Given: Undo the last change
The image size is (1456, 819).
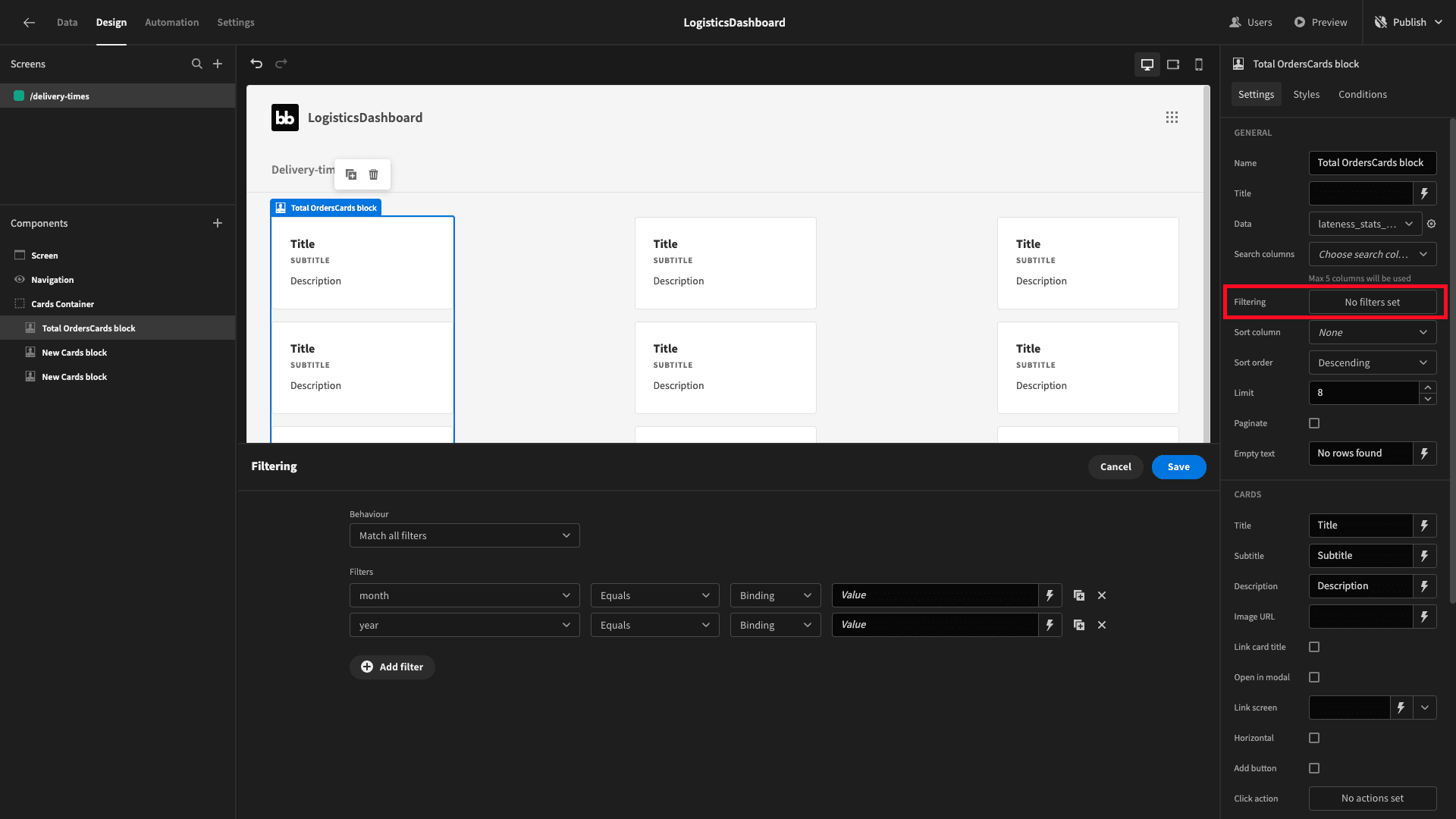Looking at the screenshot, I should tap(256, 64).
